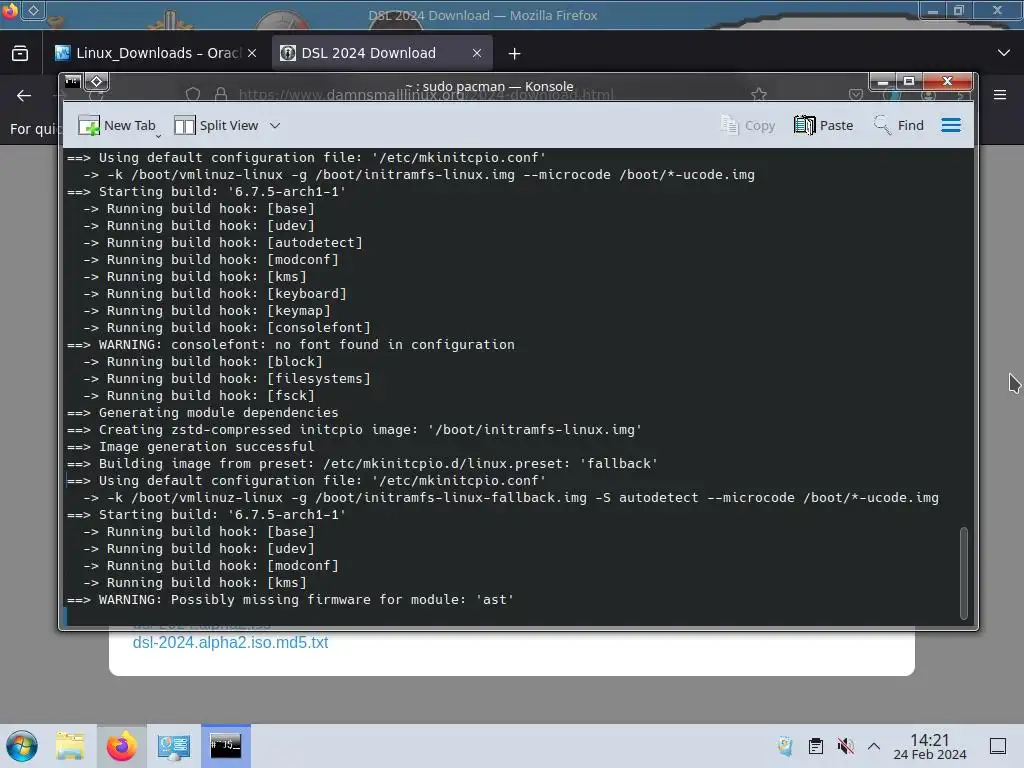The image size is (1024, 768).
Task: Click the Konsole vertical scrollbar
Action: tap(963, 572)
